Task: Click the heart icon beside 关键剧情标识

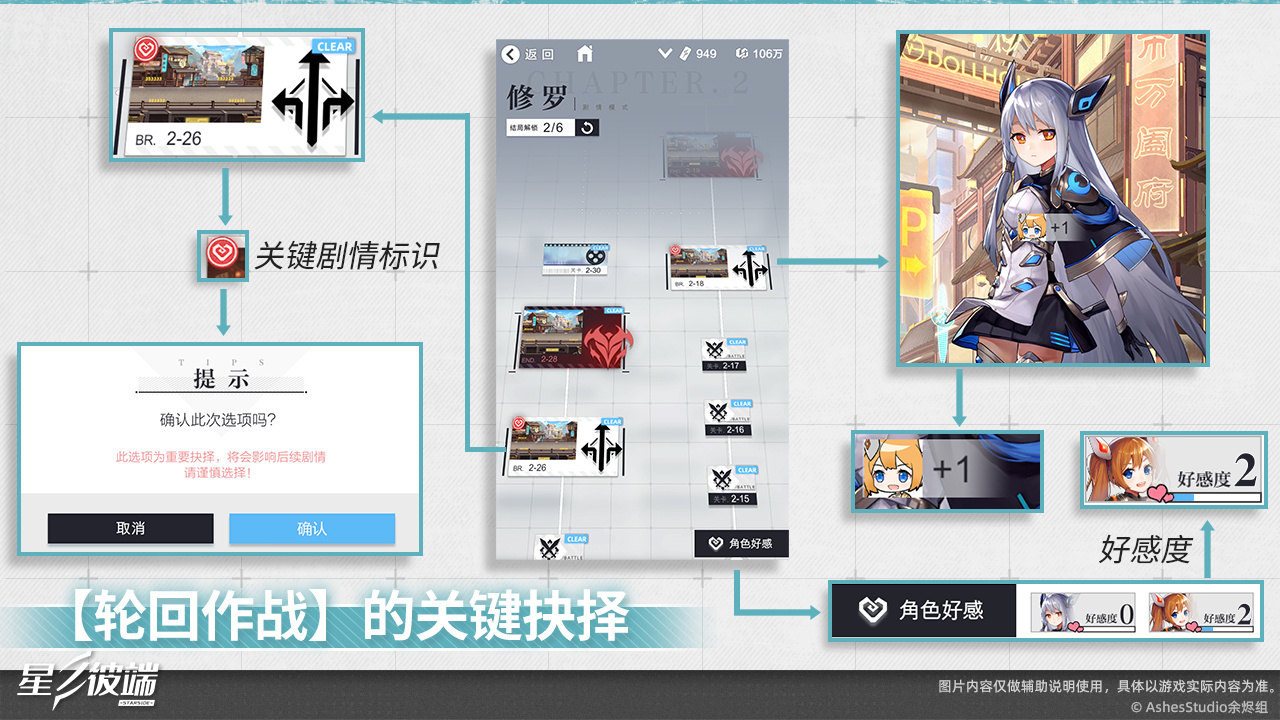Action: click(x=223, y=255)
